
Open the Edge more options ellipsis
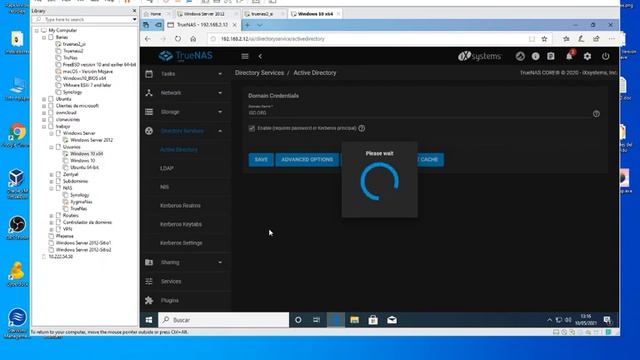611,39
